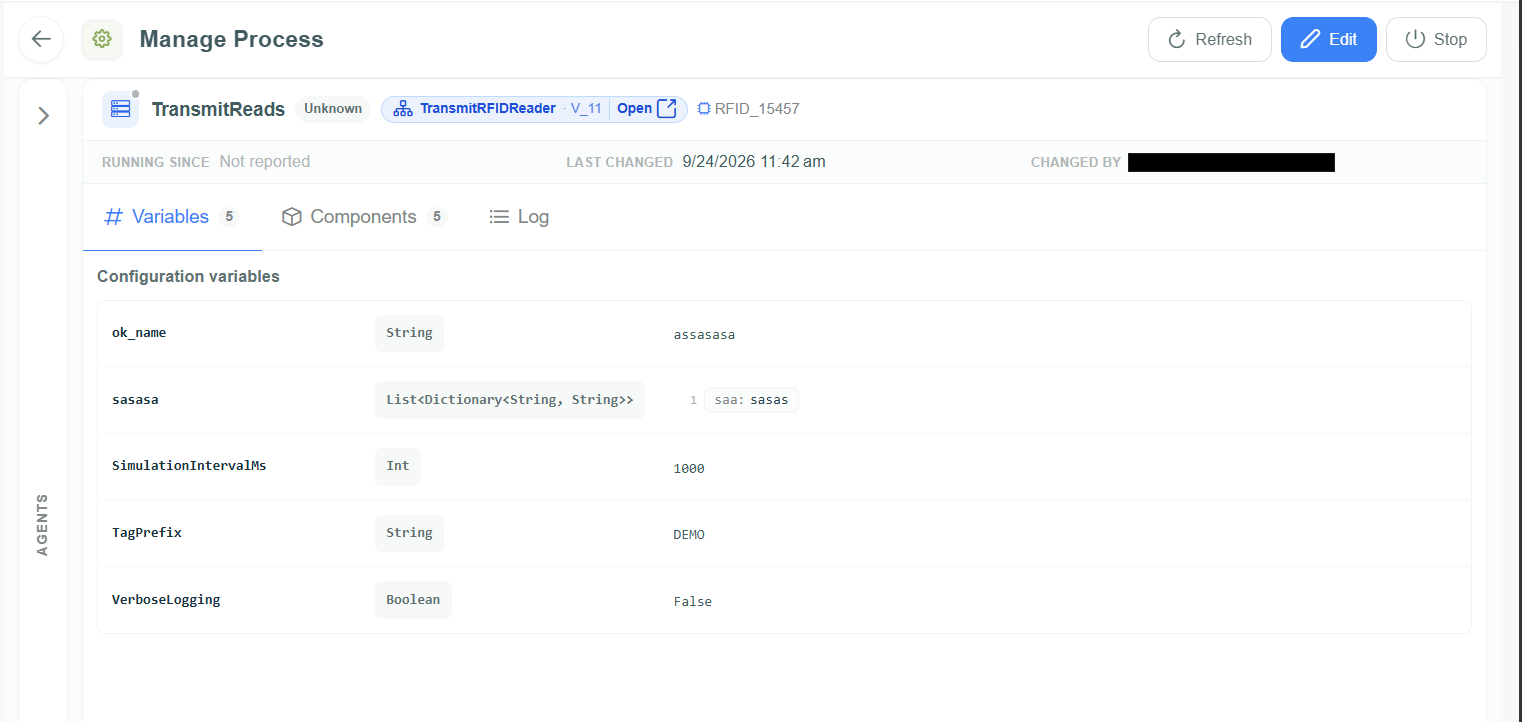
Task: Switch to the Variables tab
Action: coord(172,217)
